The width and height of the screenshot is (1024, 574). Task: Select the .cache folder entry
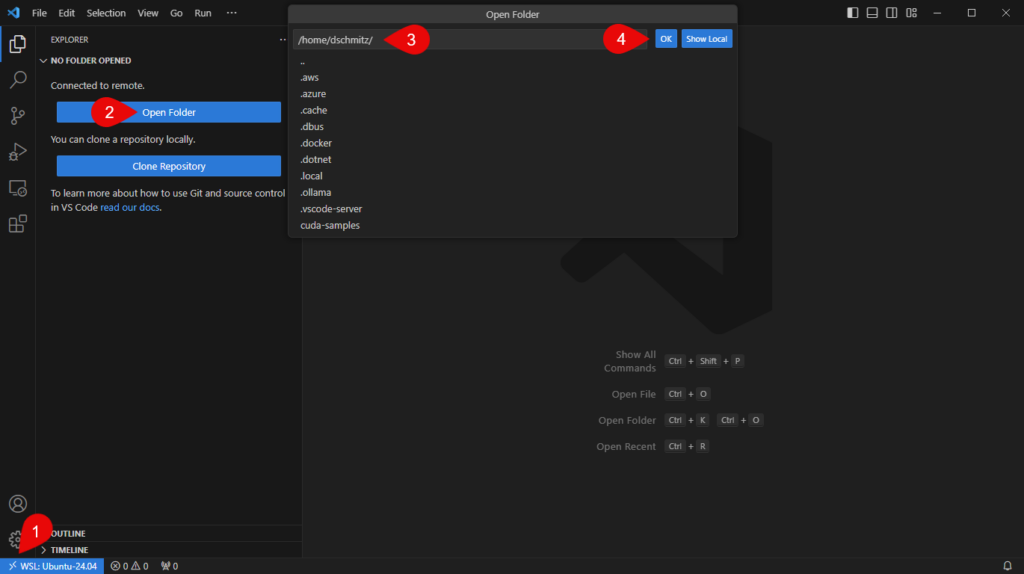tap(513, 110)
